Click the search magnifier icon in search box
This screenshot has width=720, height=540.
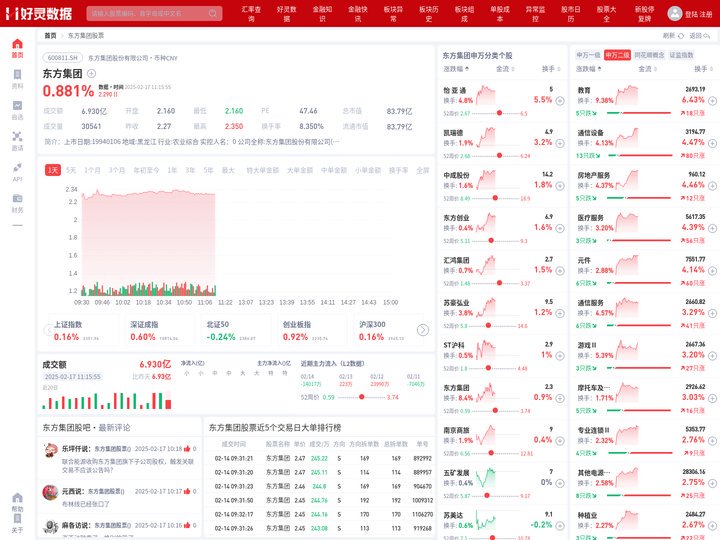(x=213, y=13)
